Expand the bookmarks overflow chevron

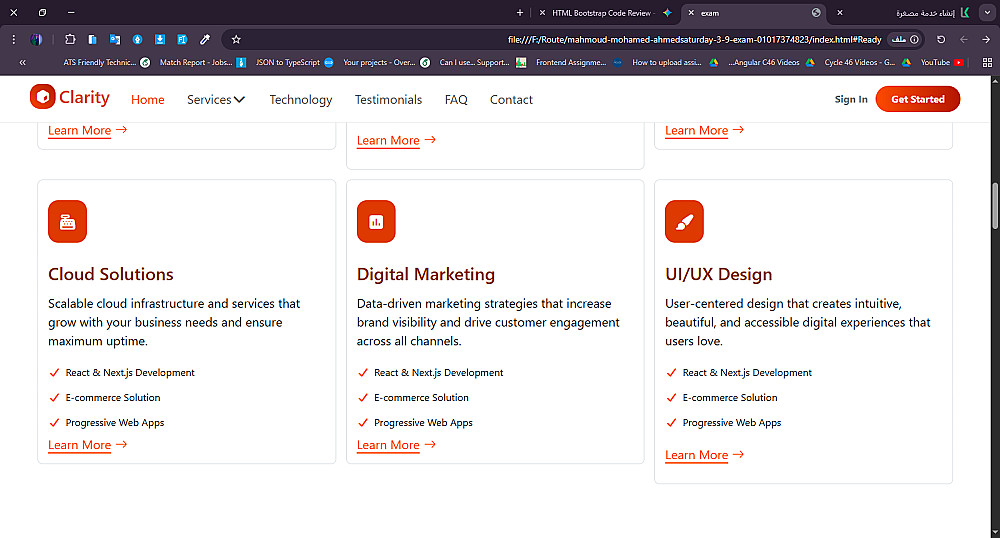point(22,62)
